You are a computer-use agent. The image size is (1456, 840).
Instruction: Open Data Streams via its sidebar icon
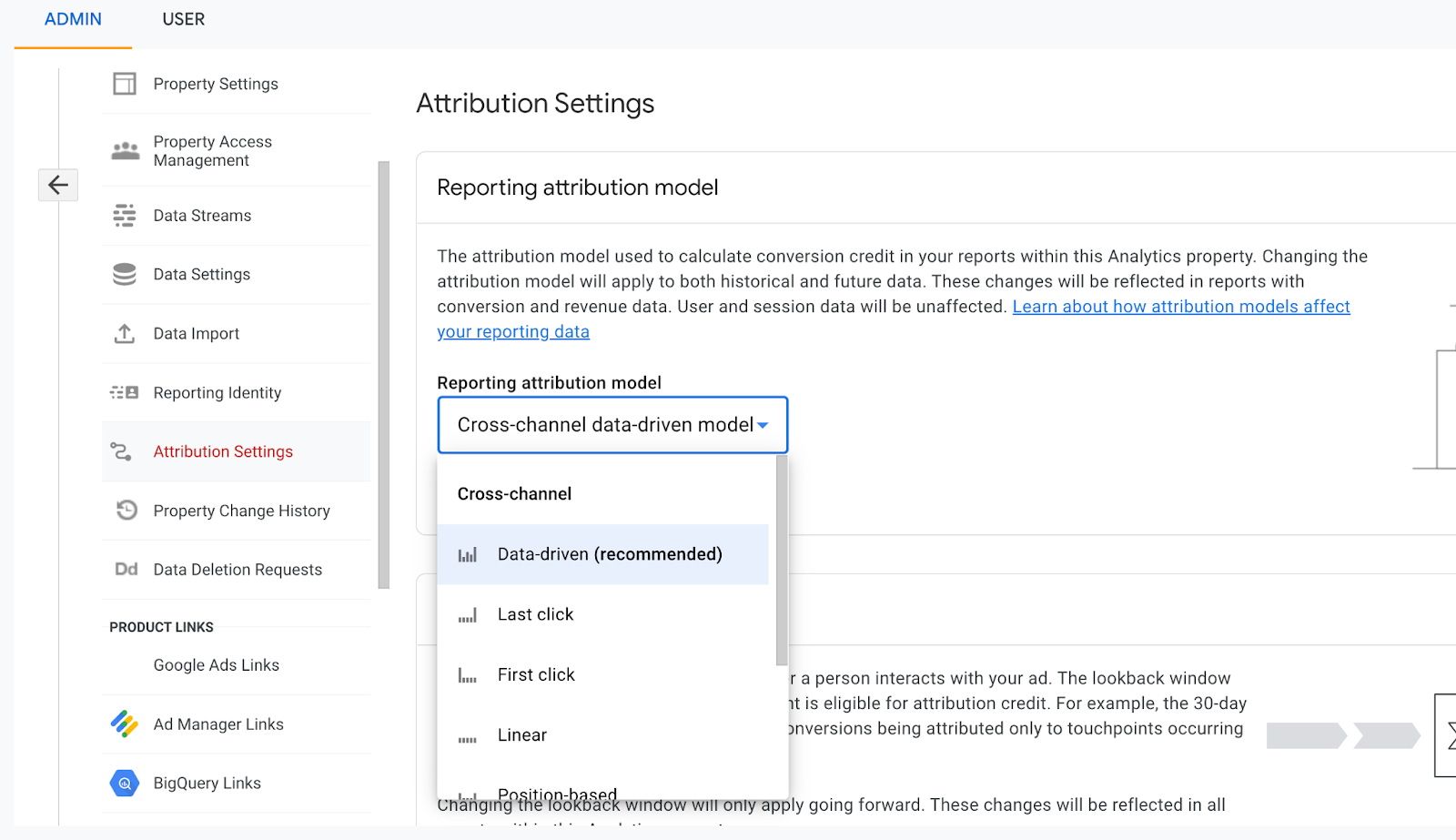point(125,215)
